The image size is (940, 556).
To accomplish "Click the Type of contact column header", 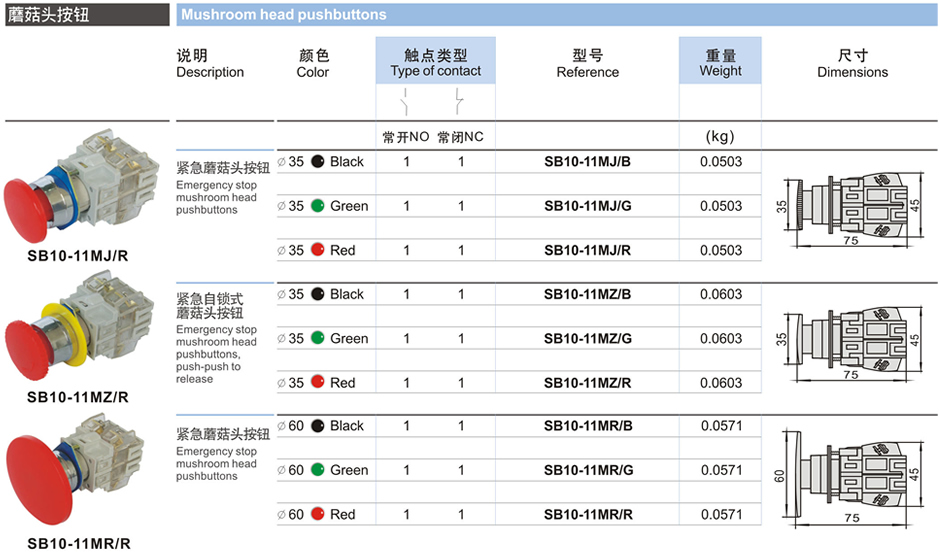I will [435, 63].
